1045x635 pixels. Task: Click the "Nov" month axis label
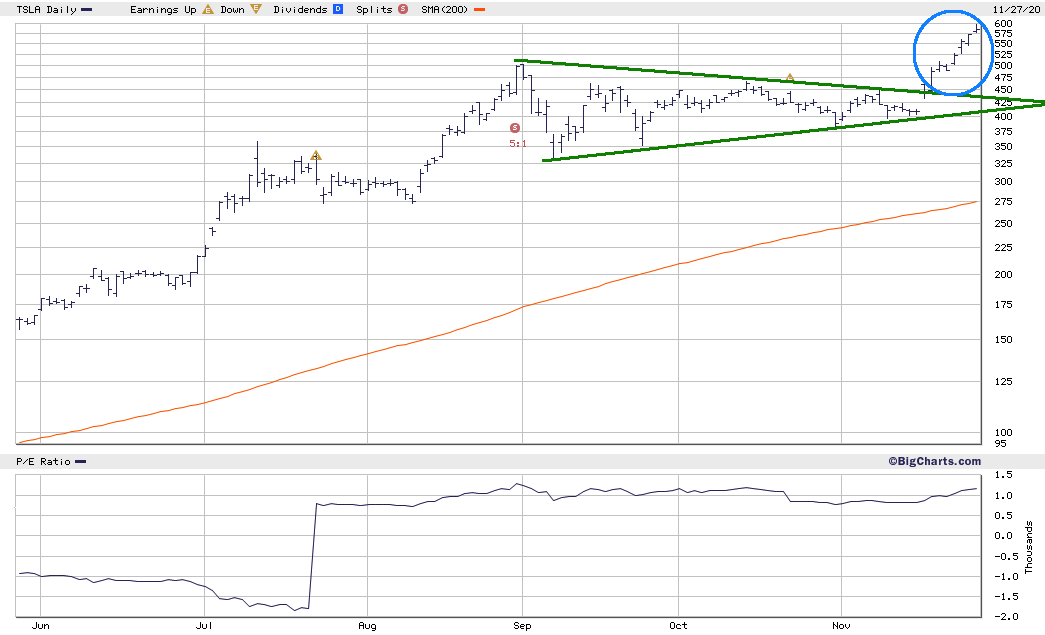841,626
